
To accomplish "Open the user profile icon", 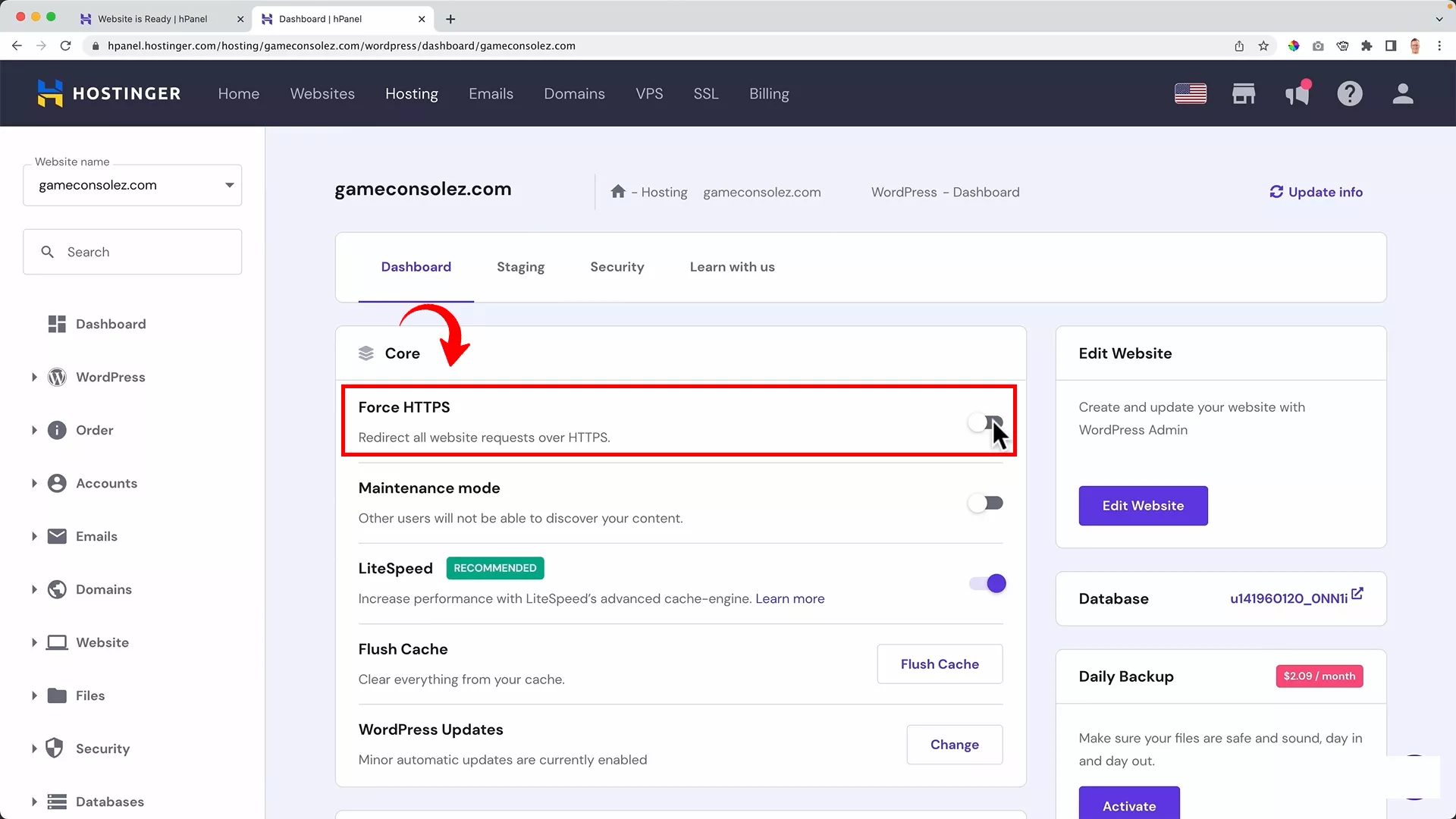I will (1403, 94).
